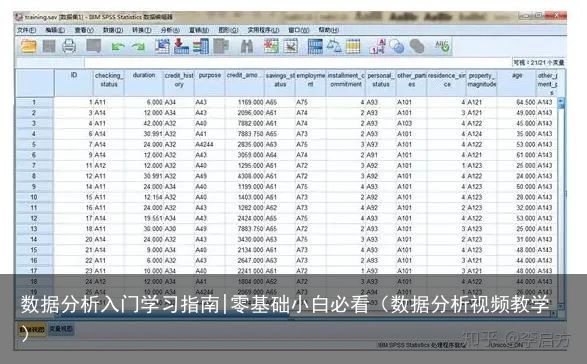
Task: Click the greyed Show all variables icon
Action: tap(417, 47)
